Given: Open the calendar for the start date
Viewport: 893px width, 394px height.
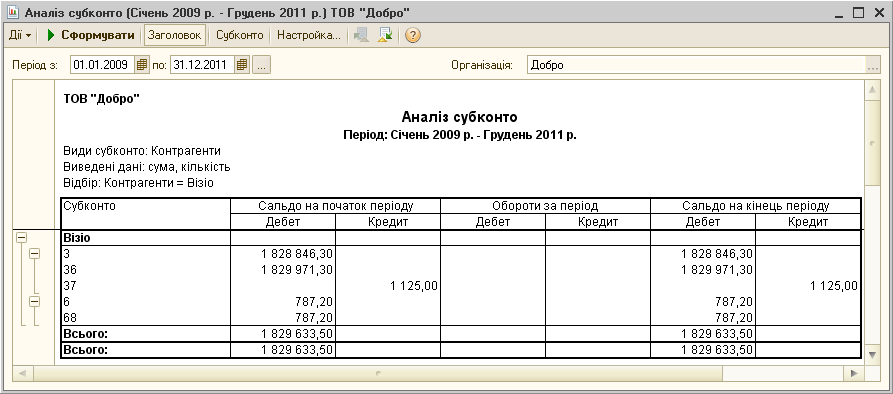Looking at the screenshot, I should coord(142,65).
